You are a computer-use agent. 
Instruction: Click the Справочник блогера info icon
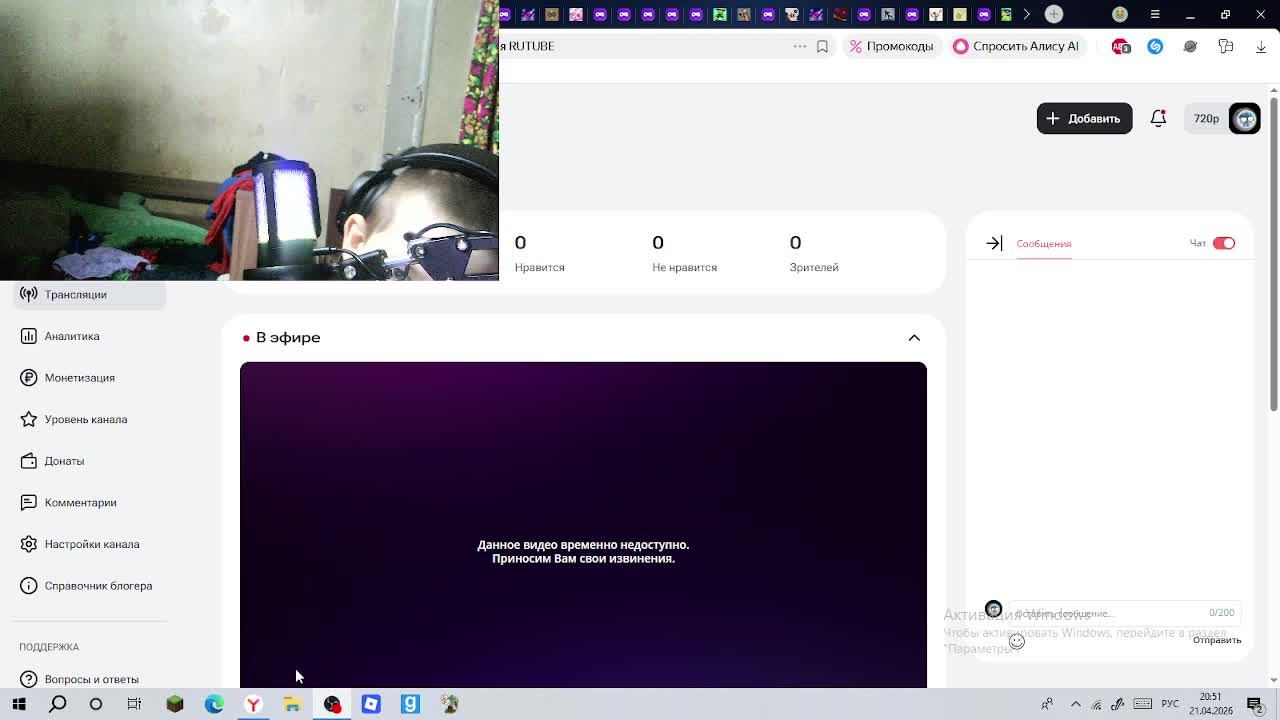pyautogui.click(x=29, y=586)
